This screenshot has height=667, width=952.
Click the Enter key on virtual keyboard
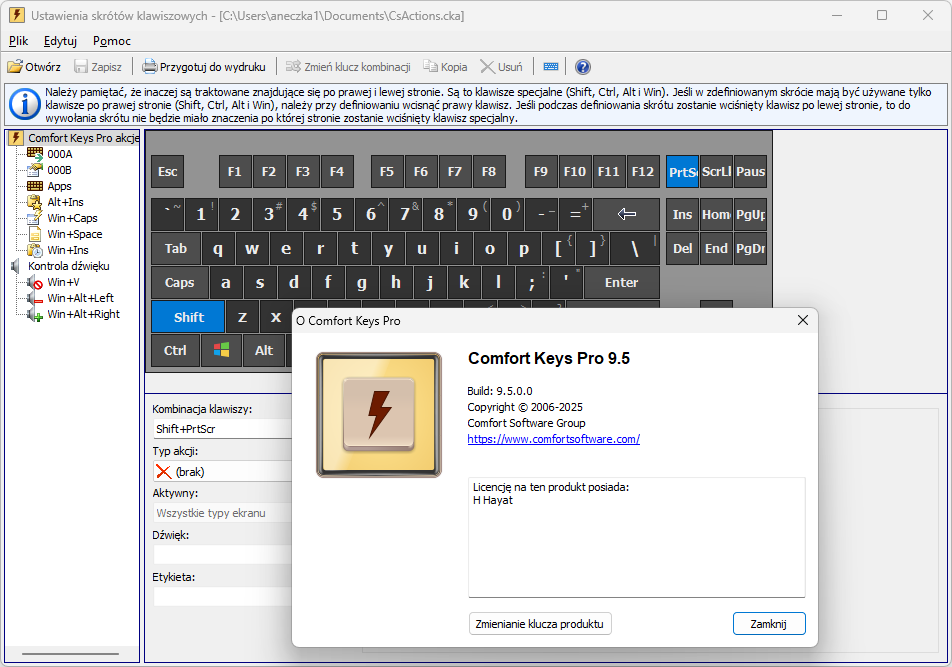[x=621, y=283]
